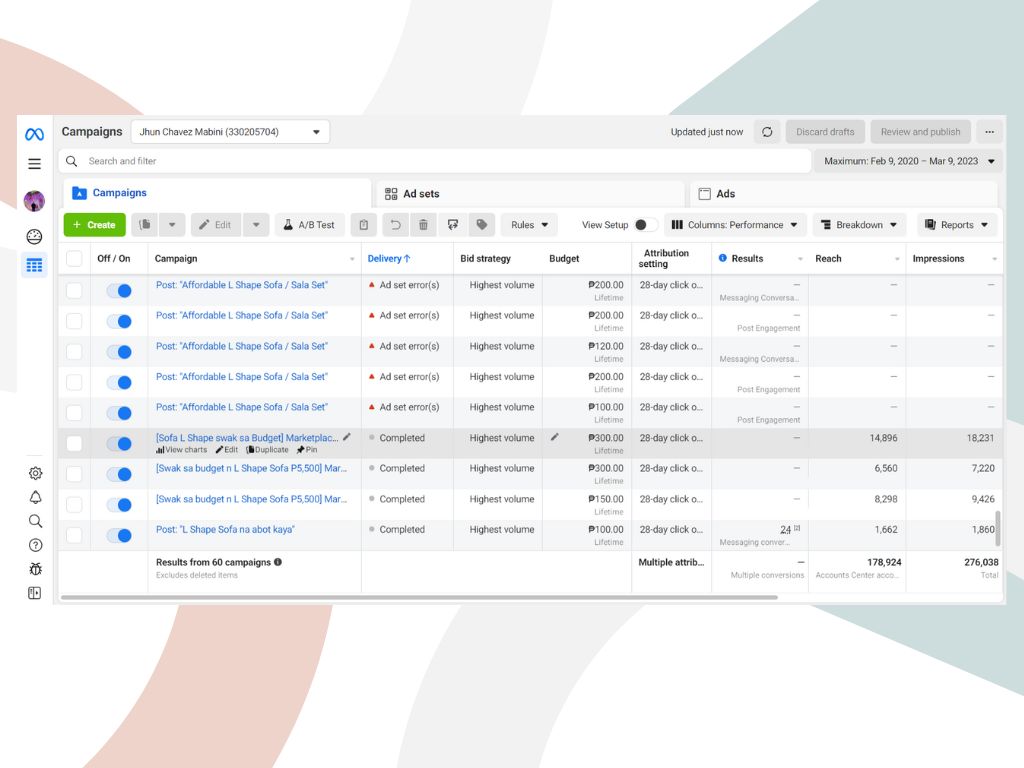Click the info icon in Results column header
This screenshot has width=1024, height=768.
pos(722,258)
